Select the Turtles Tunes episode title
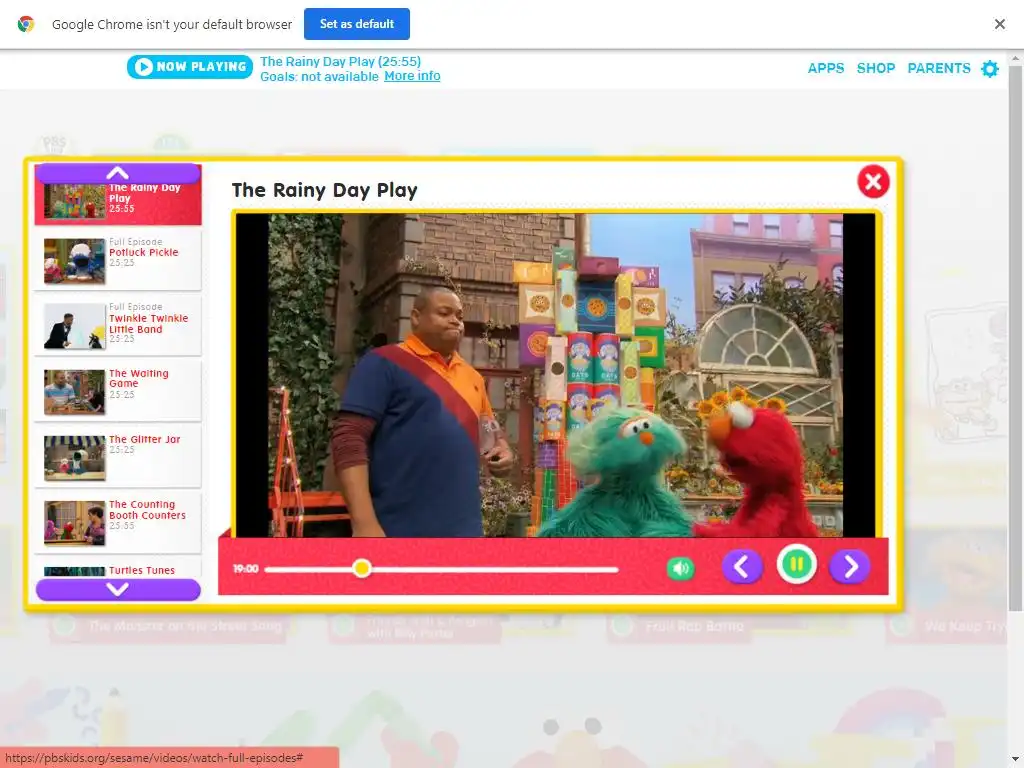This screenshot has height=768, width=1024. [x=142, y=570]
